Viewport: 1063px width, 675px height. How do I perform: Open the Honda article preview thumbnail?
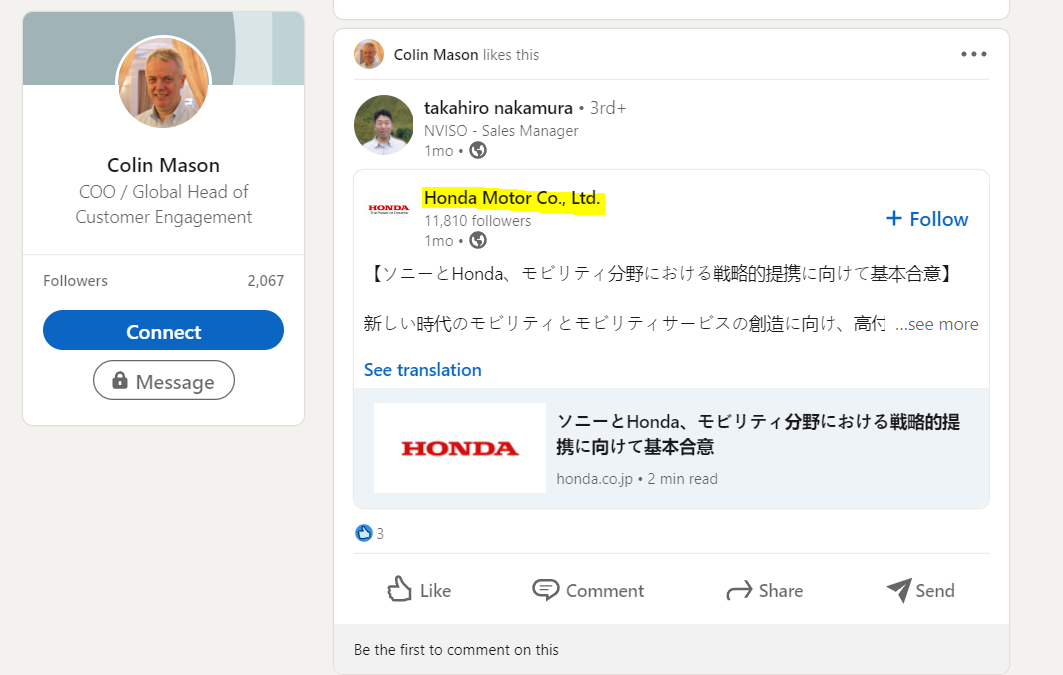coord(460,448)
